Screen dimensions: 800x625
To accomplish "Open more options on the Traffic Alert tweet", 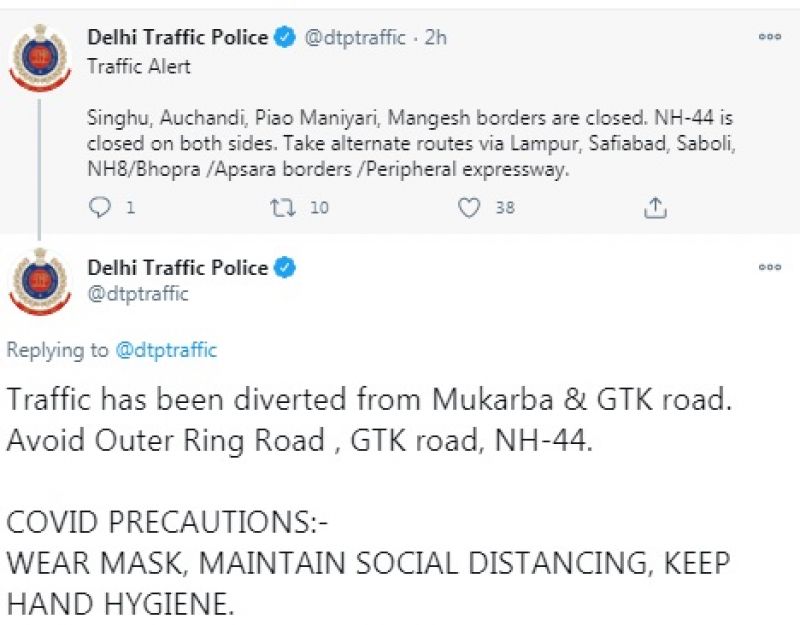I will (x=769, y=37).
